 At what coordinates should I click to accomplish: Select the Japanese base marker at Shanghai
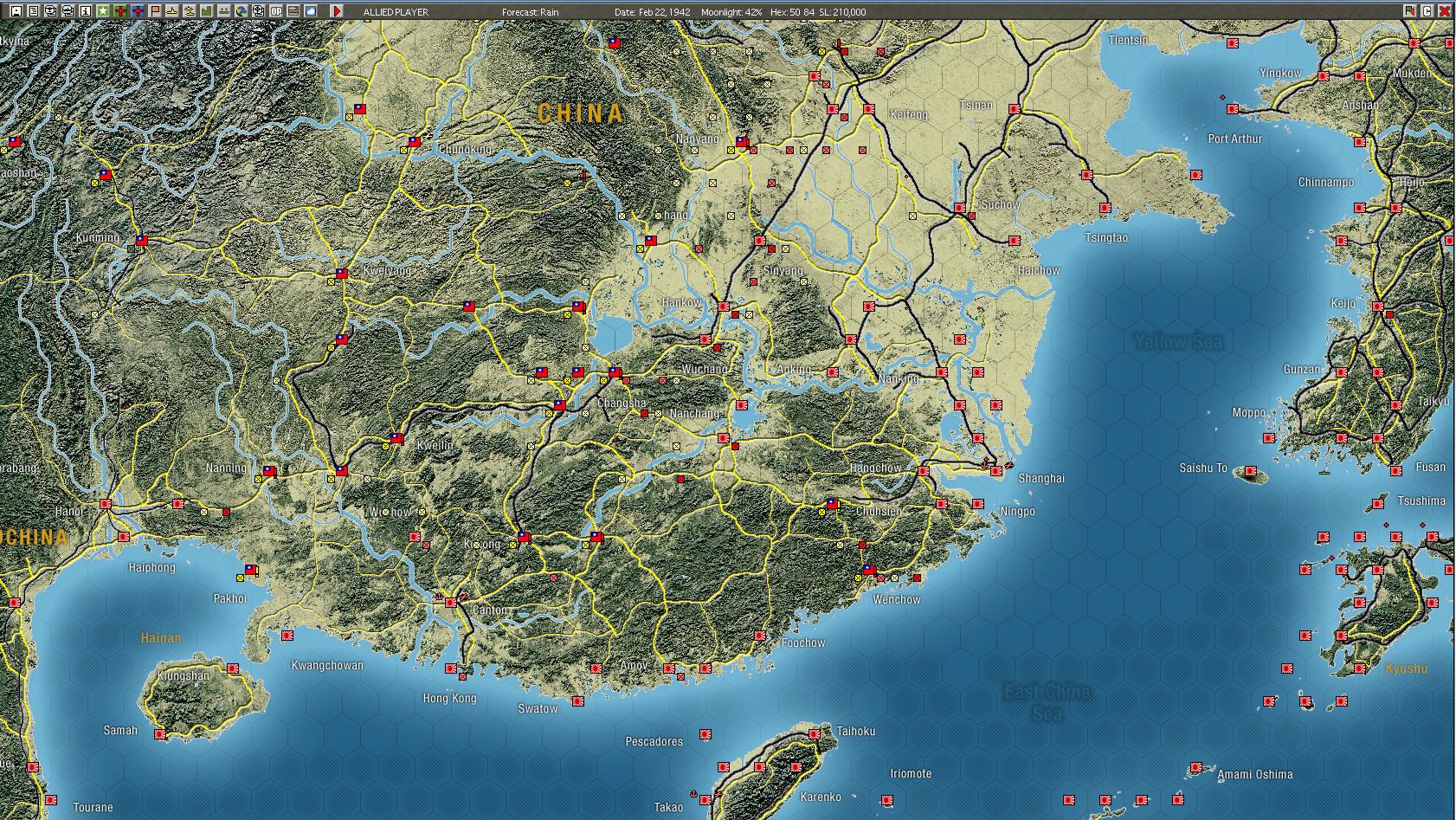point(996,470)
